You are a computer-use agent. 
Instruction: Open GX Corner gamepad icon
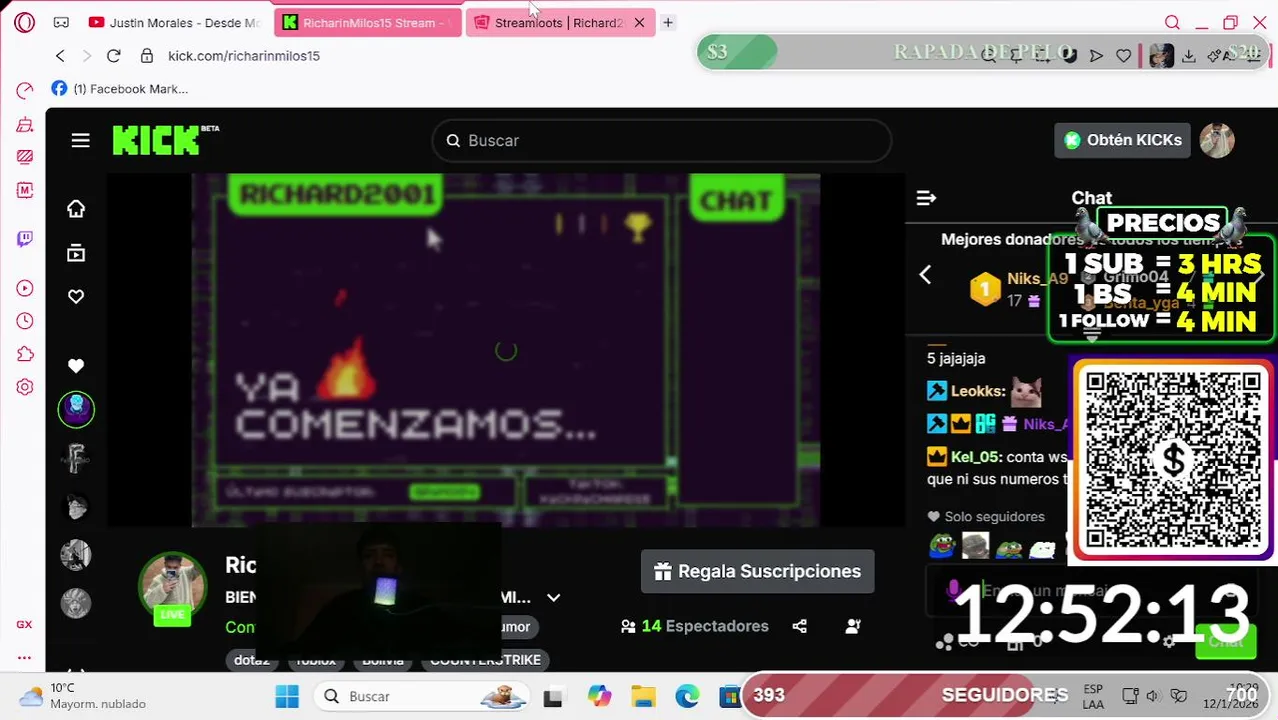click(61, 22)
